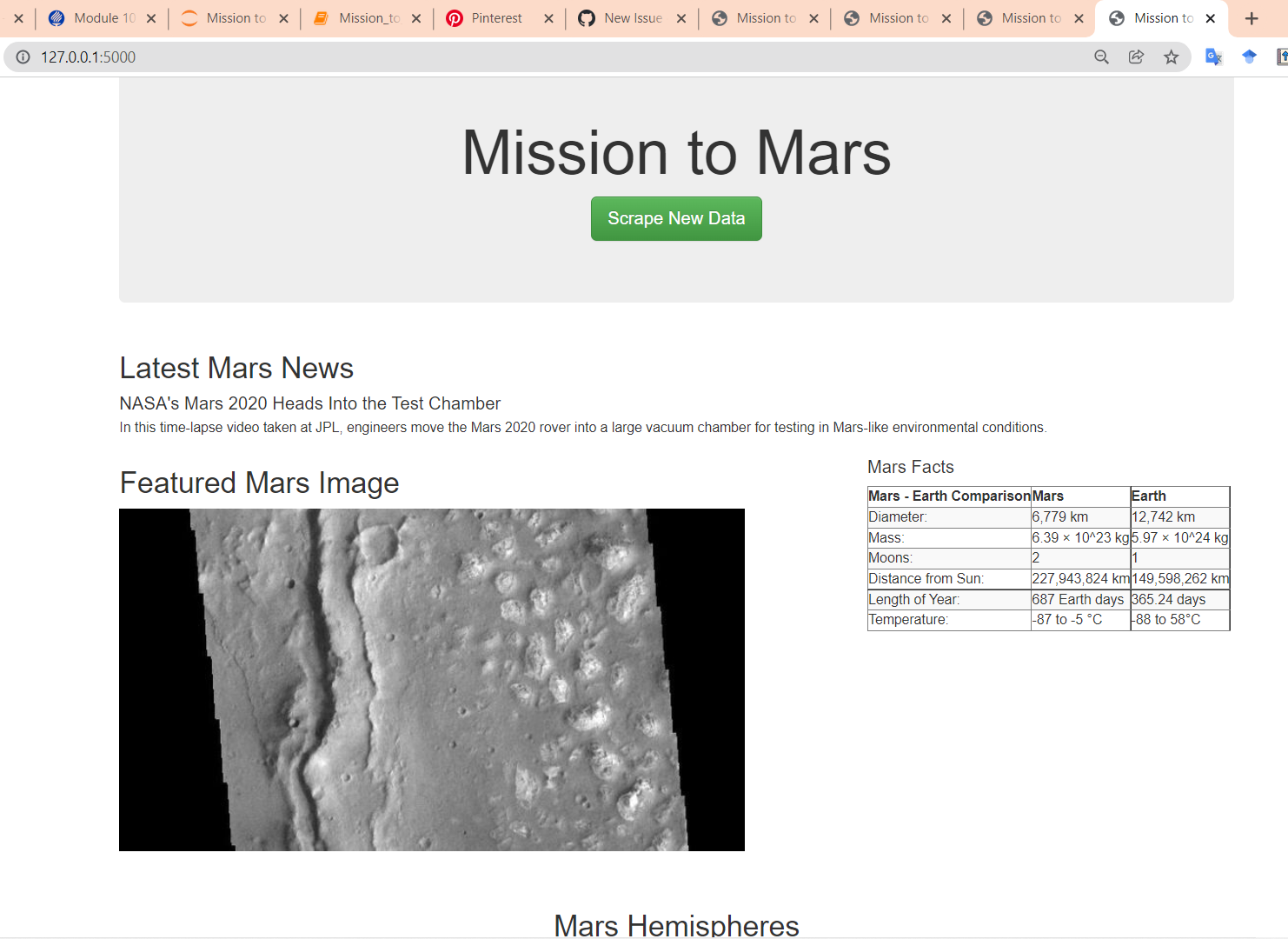Click the Mars - Earth Comparison header cell
The width and height of the screenshot is (1288, 939).
pyautogui.click(x=949, y=496)
